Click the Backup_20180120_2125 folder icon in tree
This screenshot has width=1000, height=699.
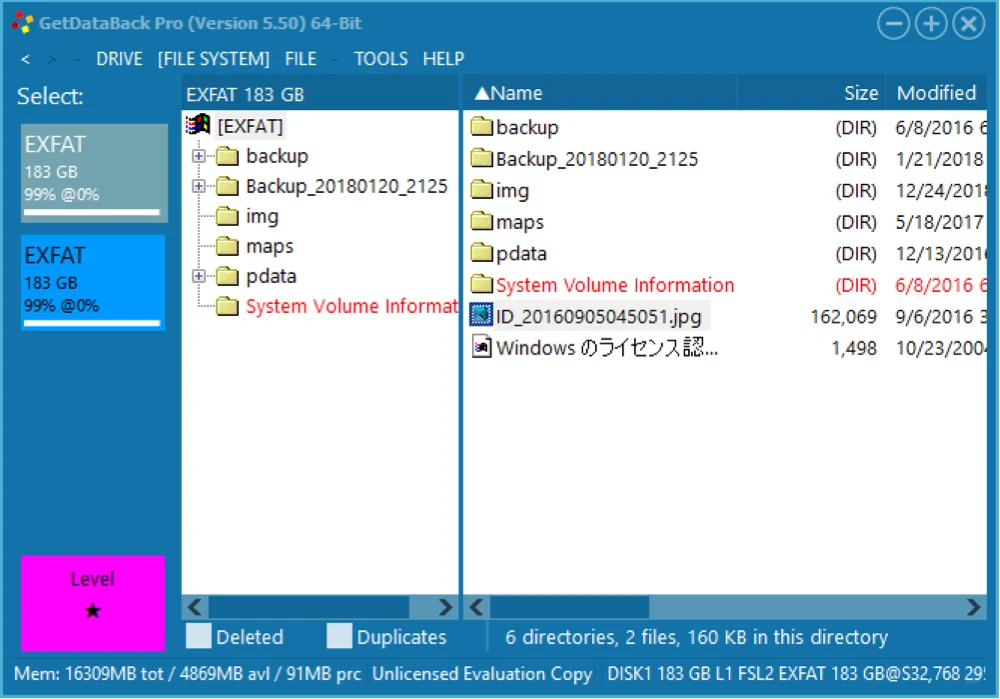point(227,186)
